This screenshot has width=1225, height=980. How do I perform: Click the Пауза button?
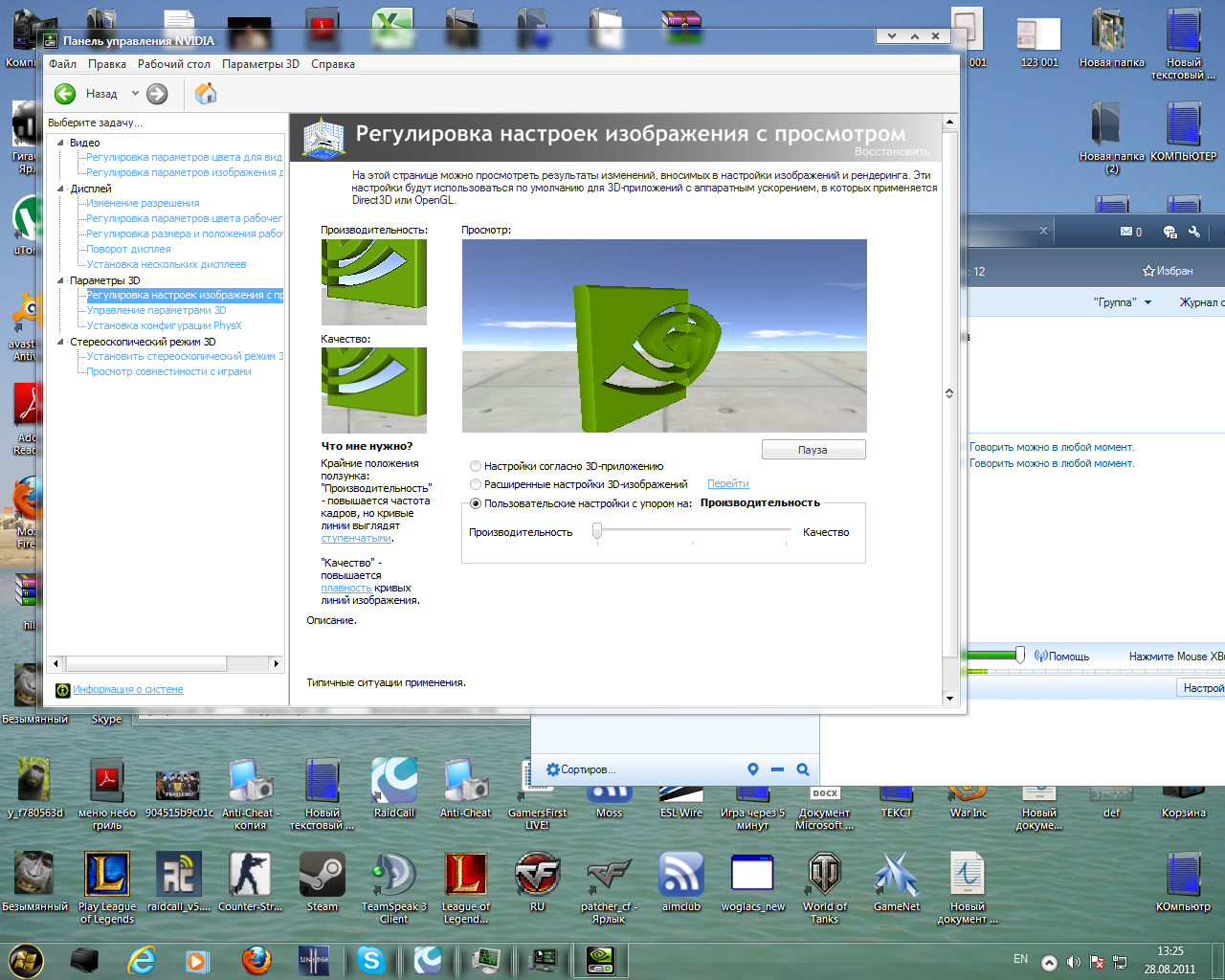(813, 450)
